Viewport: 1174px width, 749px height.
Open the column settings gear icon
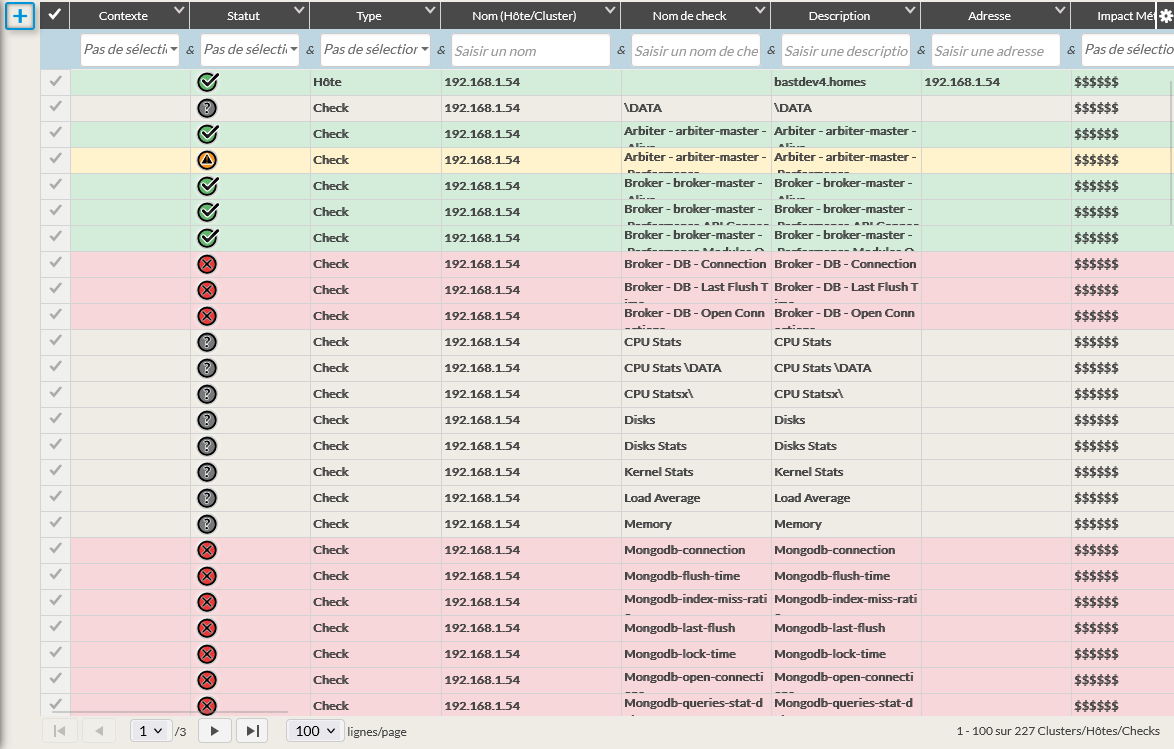coord(1165,16)
